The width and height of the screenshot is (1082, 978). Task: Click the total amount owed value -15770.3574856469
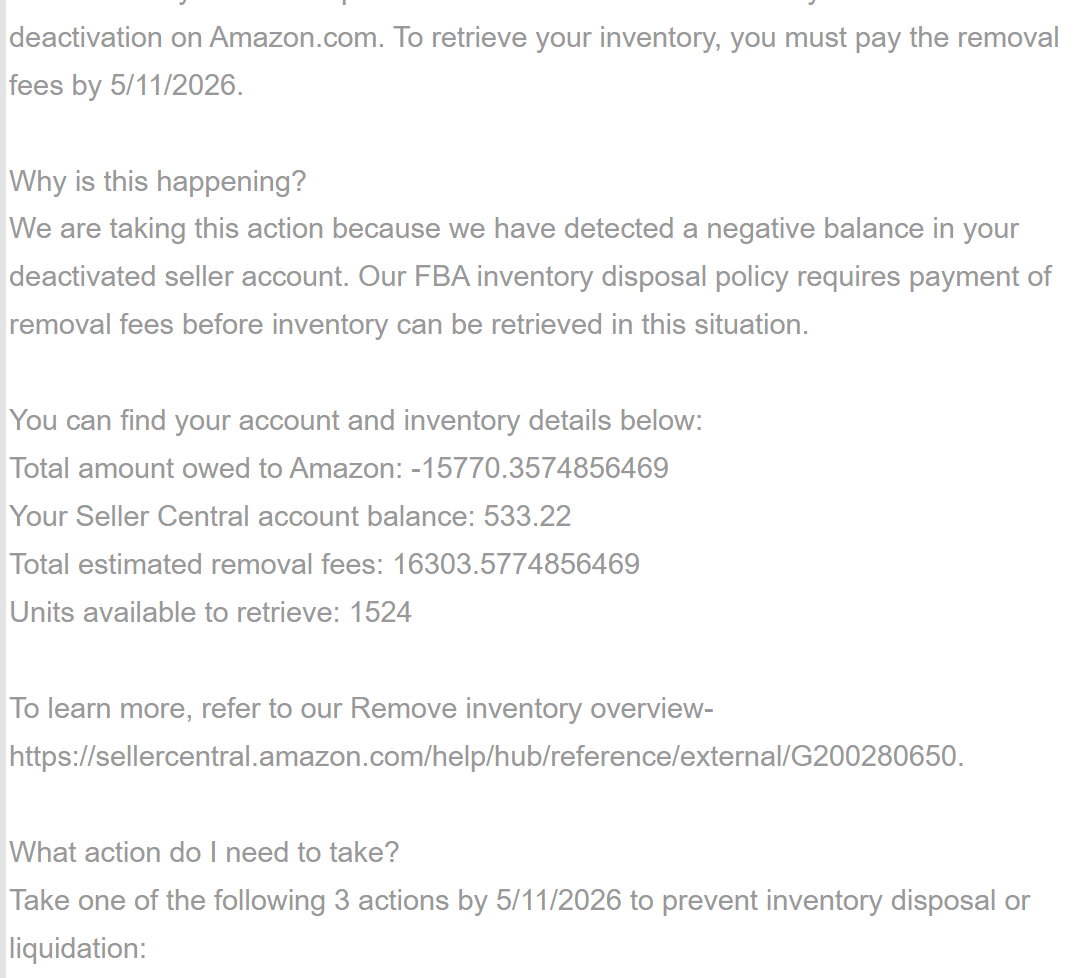539,469
